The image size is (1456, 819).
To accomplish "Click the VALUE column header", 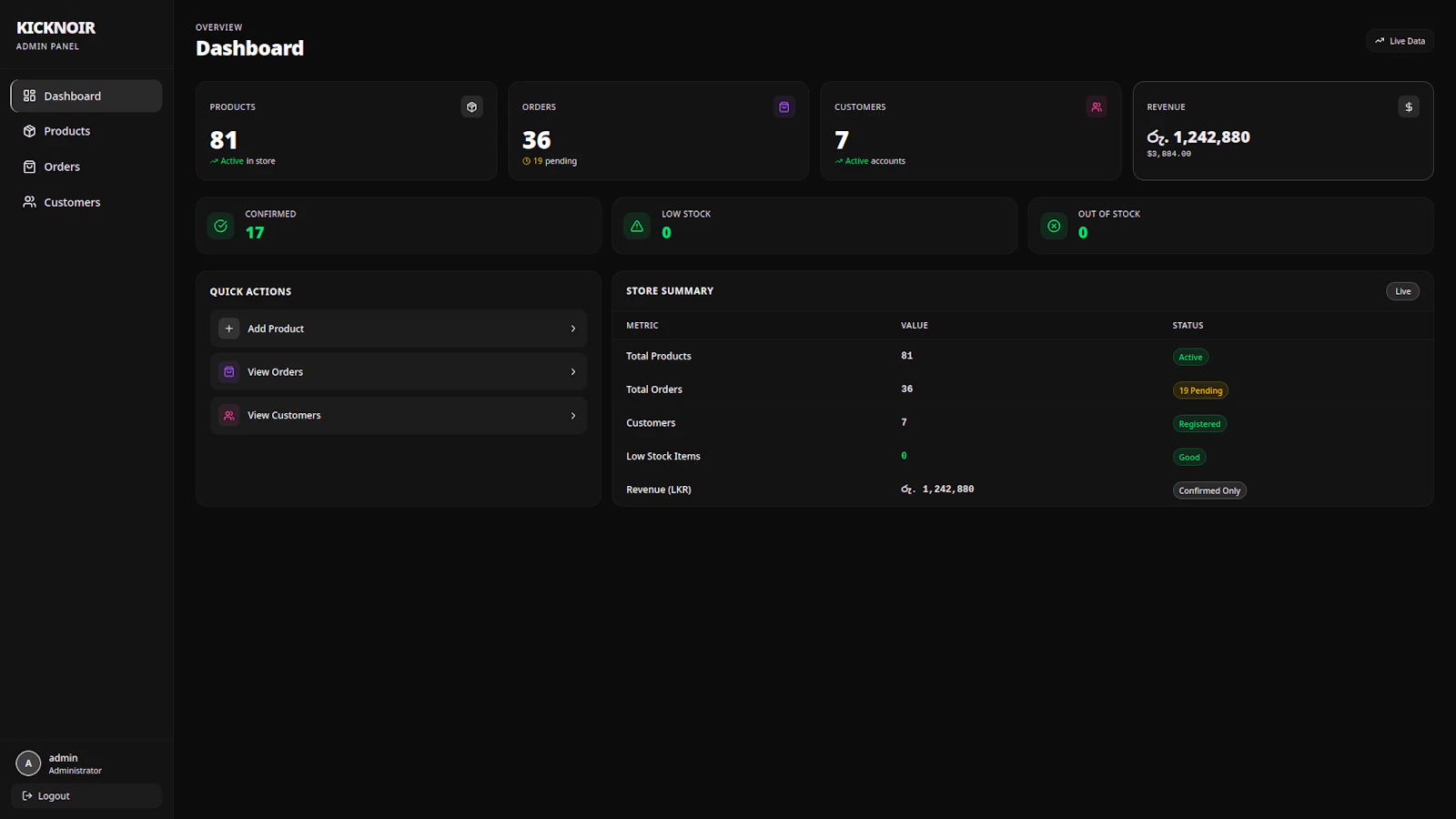I will [x=915, y=326].
